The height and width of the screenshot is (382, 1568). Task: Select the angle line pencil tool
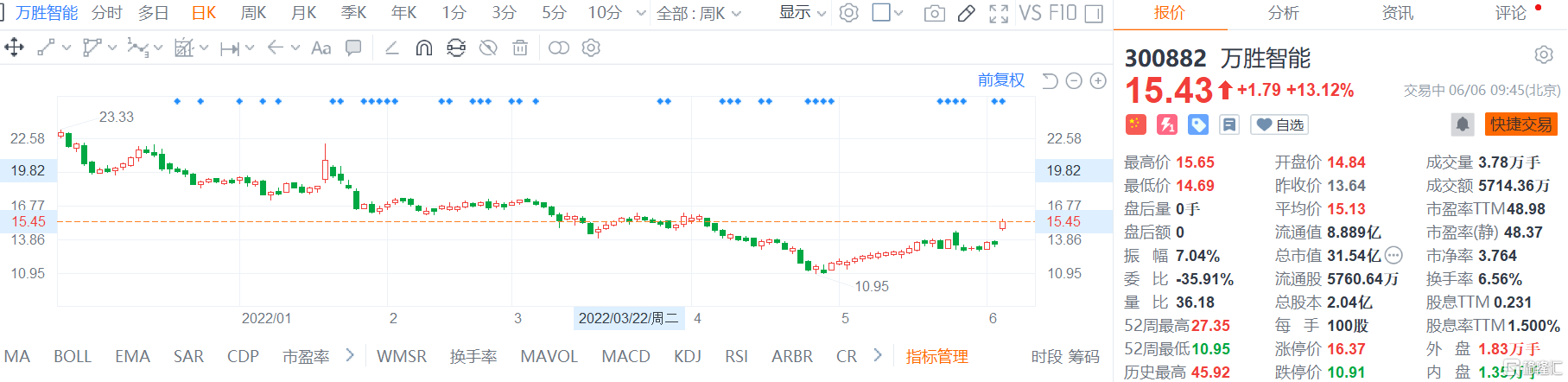pyautogui.click(x=392, y=48)
